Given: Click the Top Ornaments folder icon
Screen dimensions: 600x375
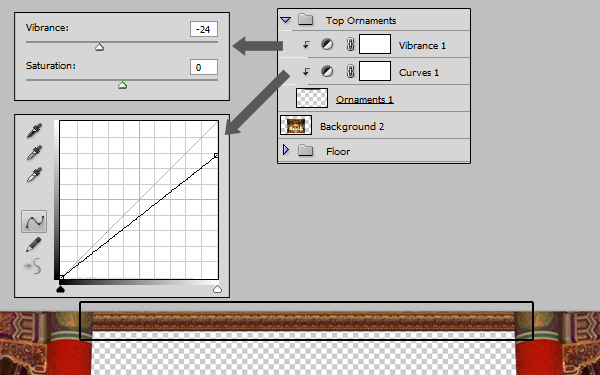Looking at the screenshot, I should coord(305,19).
